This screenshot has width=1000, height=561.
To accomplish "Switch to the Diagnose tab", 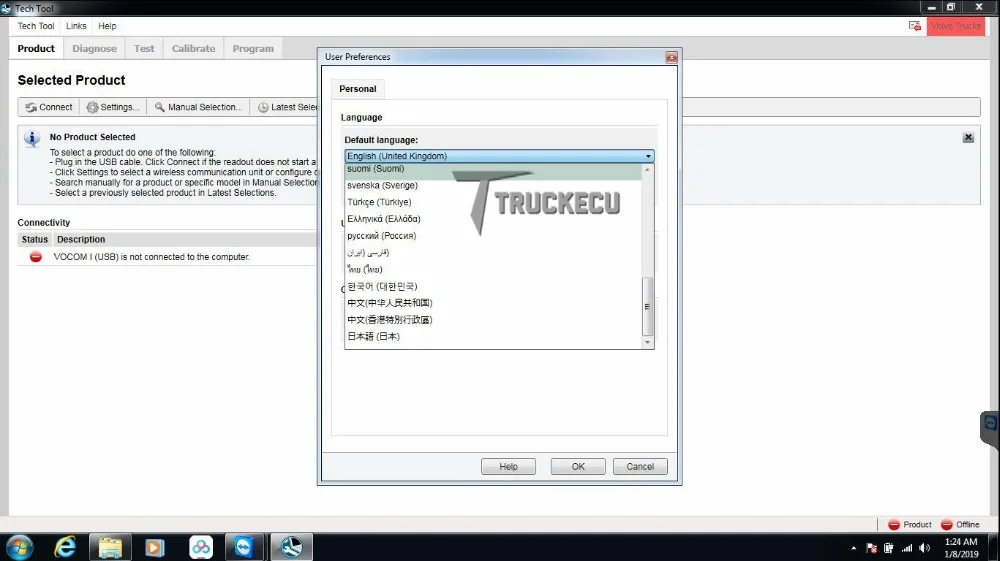I will click(x=94, y=48).
